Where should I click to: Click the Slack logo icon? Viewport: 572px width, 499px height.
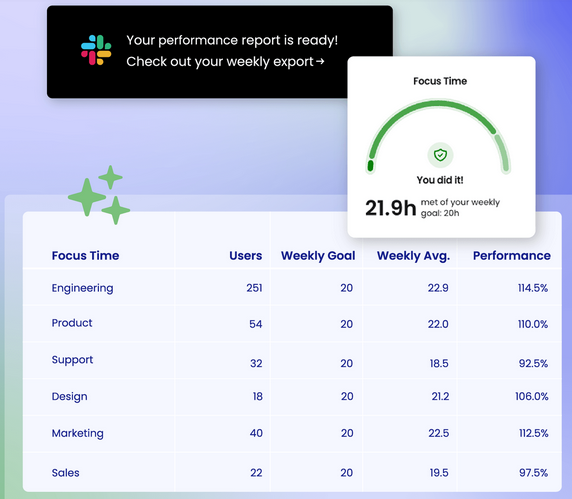pyautogui.click(x=96, y=50)
